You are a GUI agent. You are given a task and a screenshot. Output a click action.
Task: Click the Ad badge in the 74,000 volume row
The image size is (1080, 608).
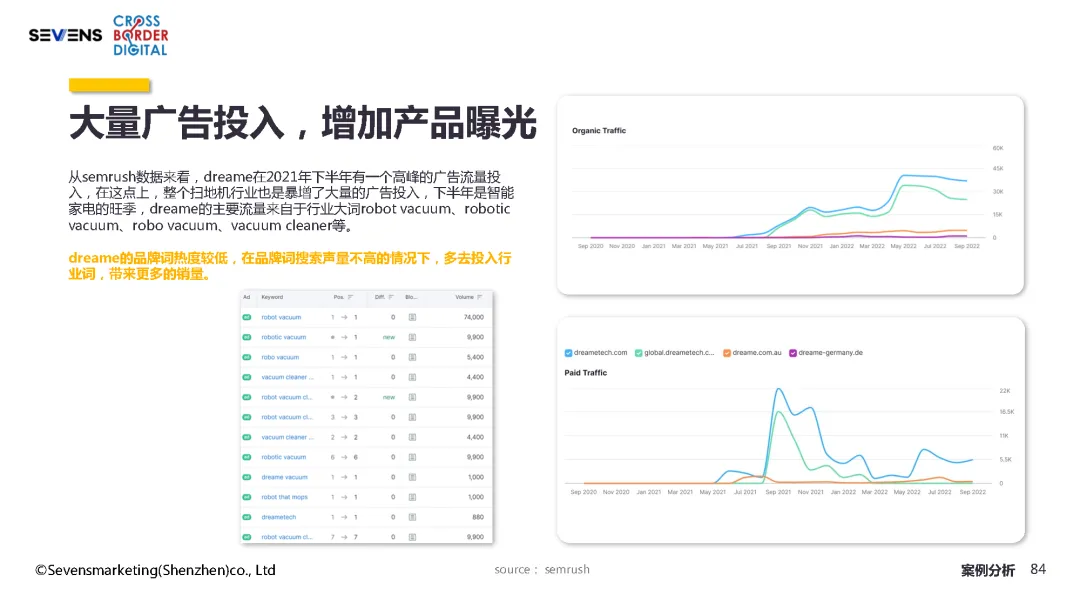[x=247, y=317]
